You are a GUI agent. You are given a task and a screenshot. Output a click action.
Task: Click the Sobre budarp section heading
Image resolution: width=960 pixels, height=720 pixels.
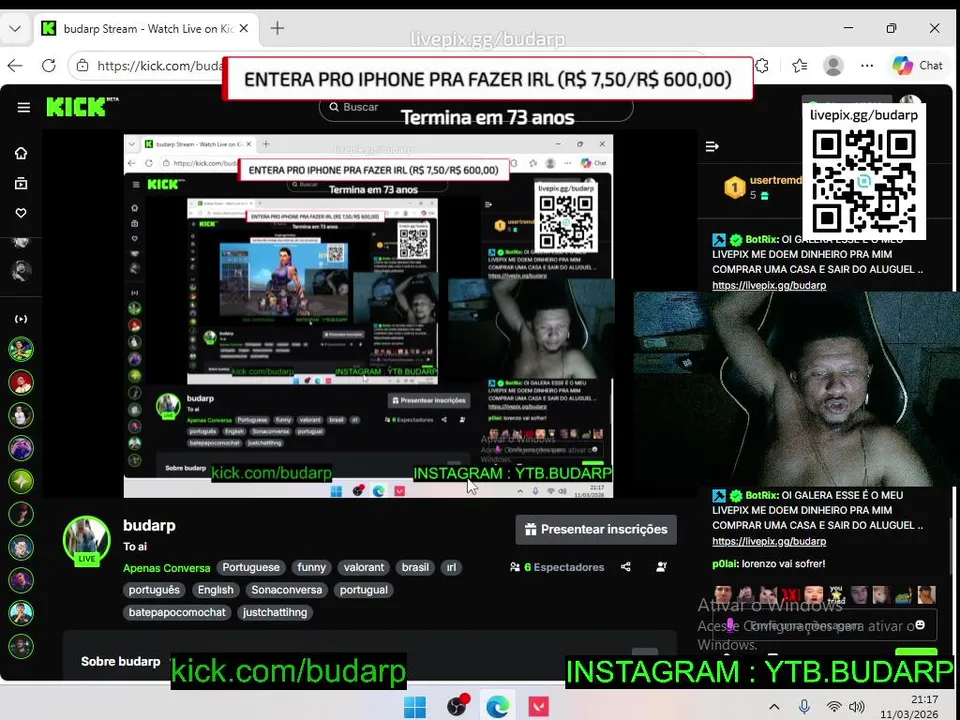121,662
